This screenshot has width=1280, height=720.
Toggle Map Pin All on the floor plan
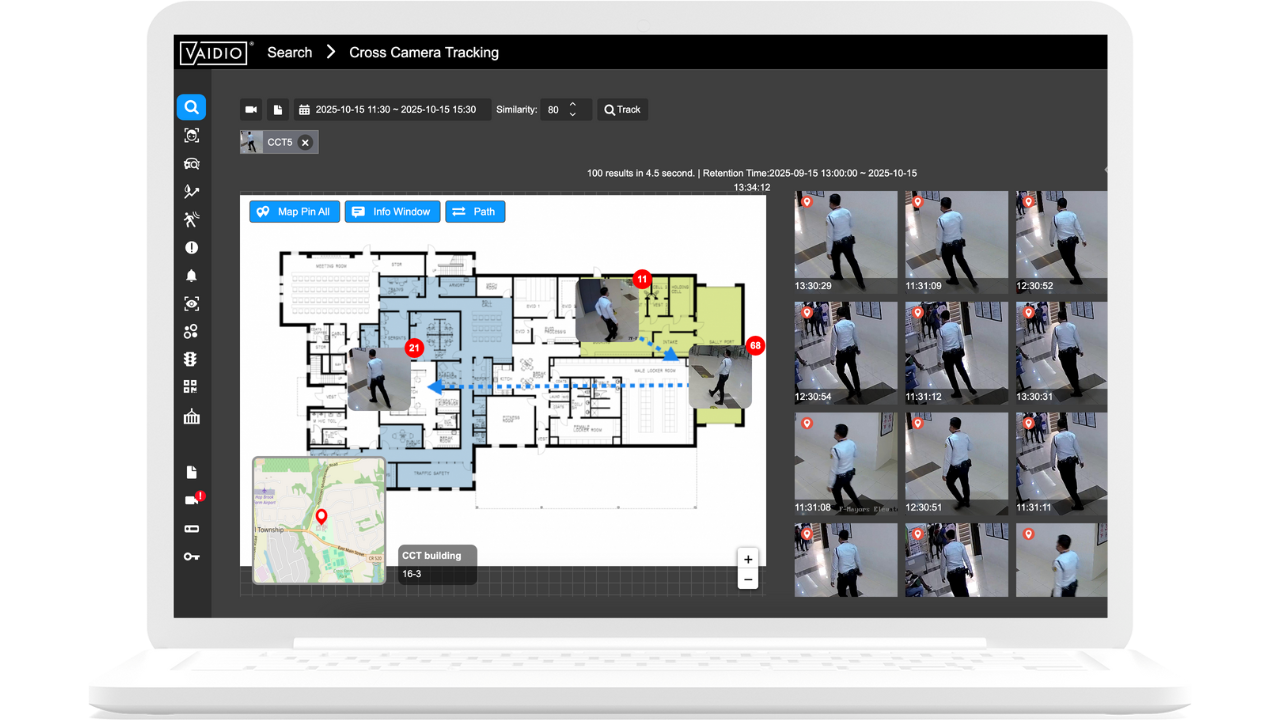[294, 212]
